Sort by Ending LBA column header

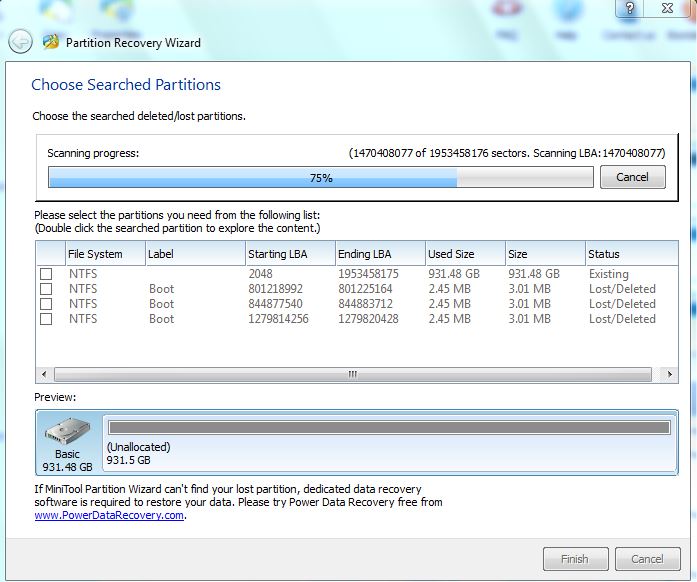(381, 254)
